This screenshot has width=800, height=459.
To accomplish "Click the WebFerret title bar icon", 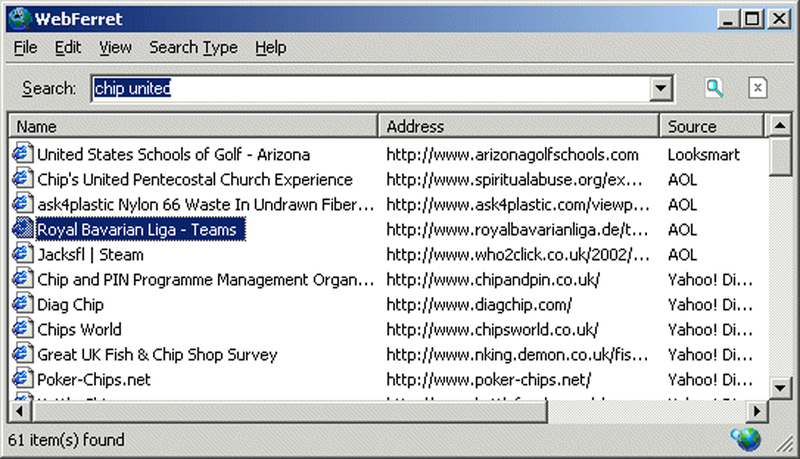I will [20, 19].
